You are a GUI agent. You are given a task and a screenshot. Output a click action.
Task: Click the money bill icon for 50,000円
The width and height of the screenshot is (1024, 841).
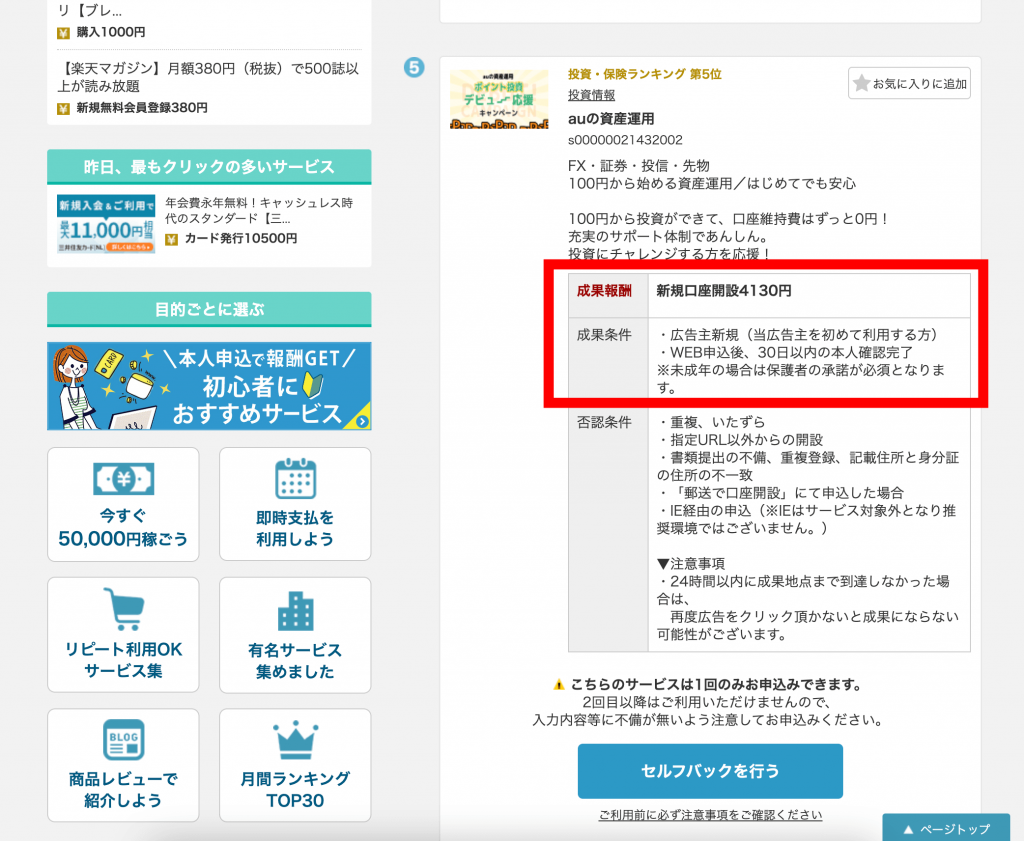(x=123, y=479)
